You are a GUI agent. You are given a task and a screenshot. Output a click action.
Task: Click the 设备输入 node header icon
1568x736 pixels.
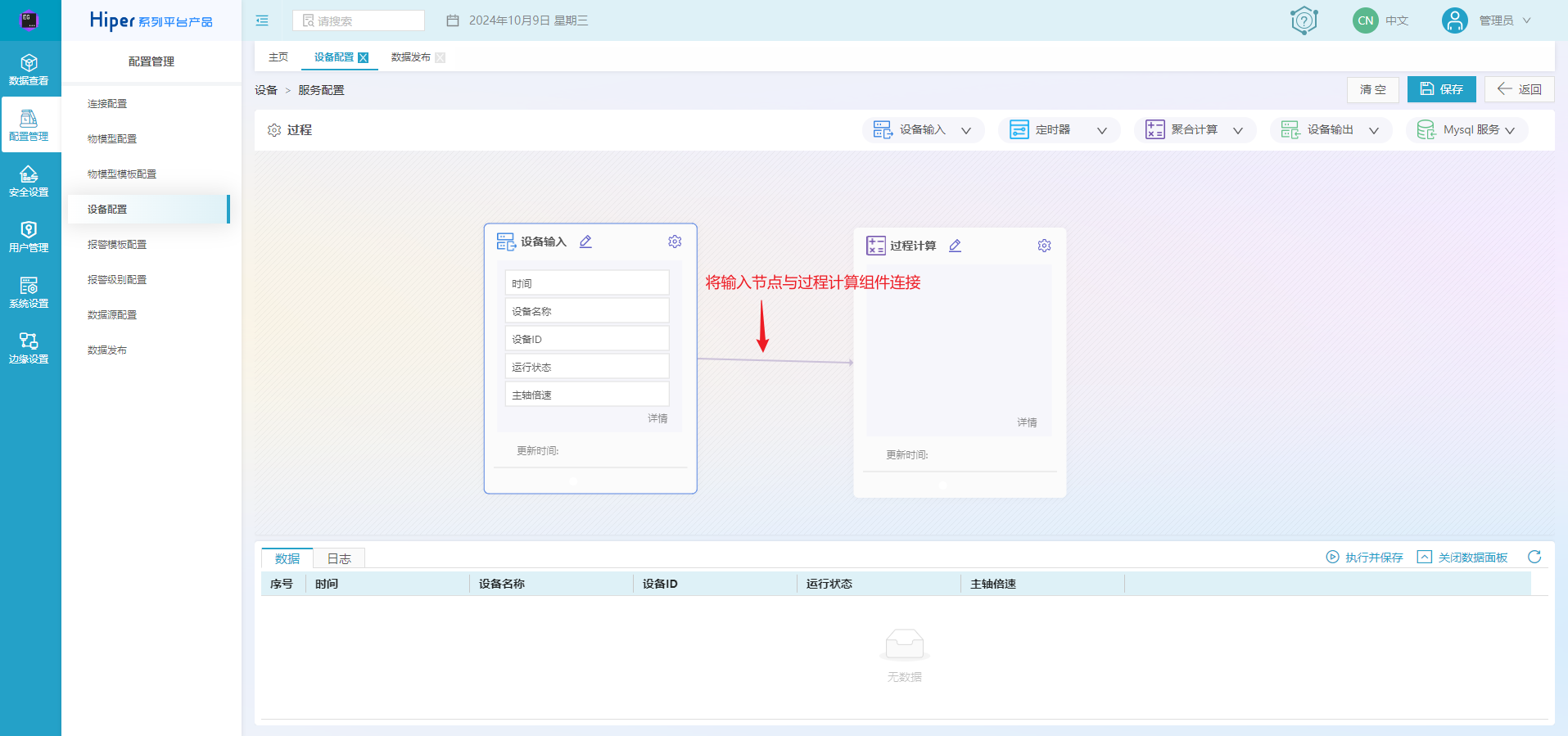[x=506, y=242]
